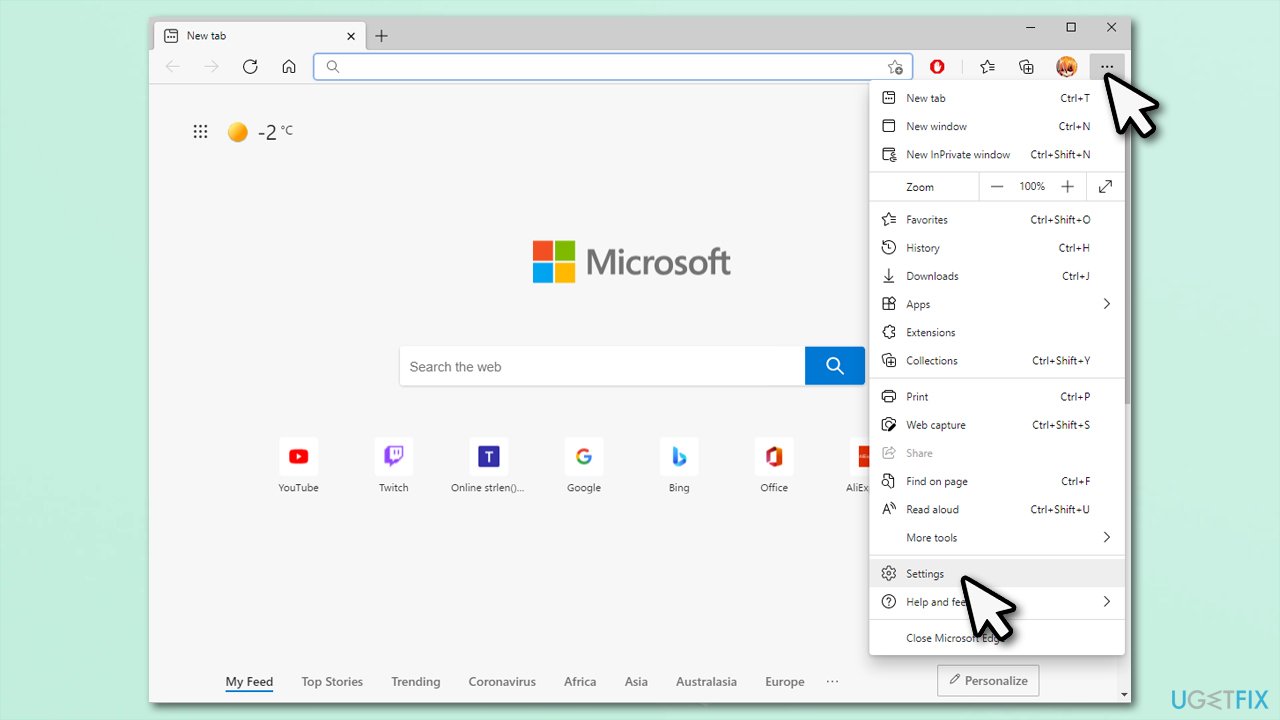Expand the More tools submenu
The image size is (1280, 720).
1106,537
